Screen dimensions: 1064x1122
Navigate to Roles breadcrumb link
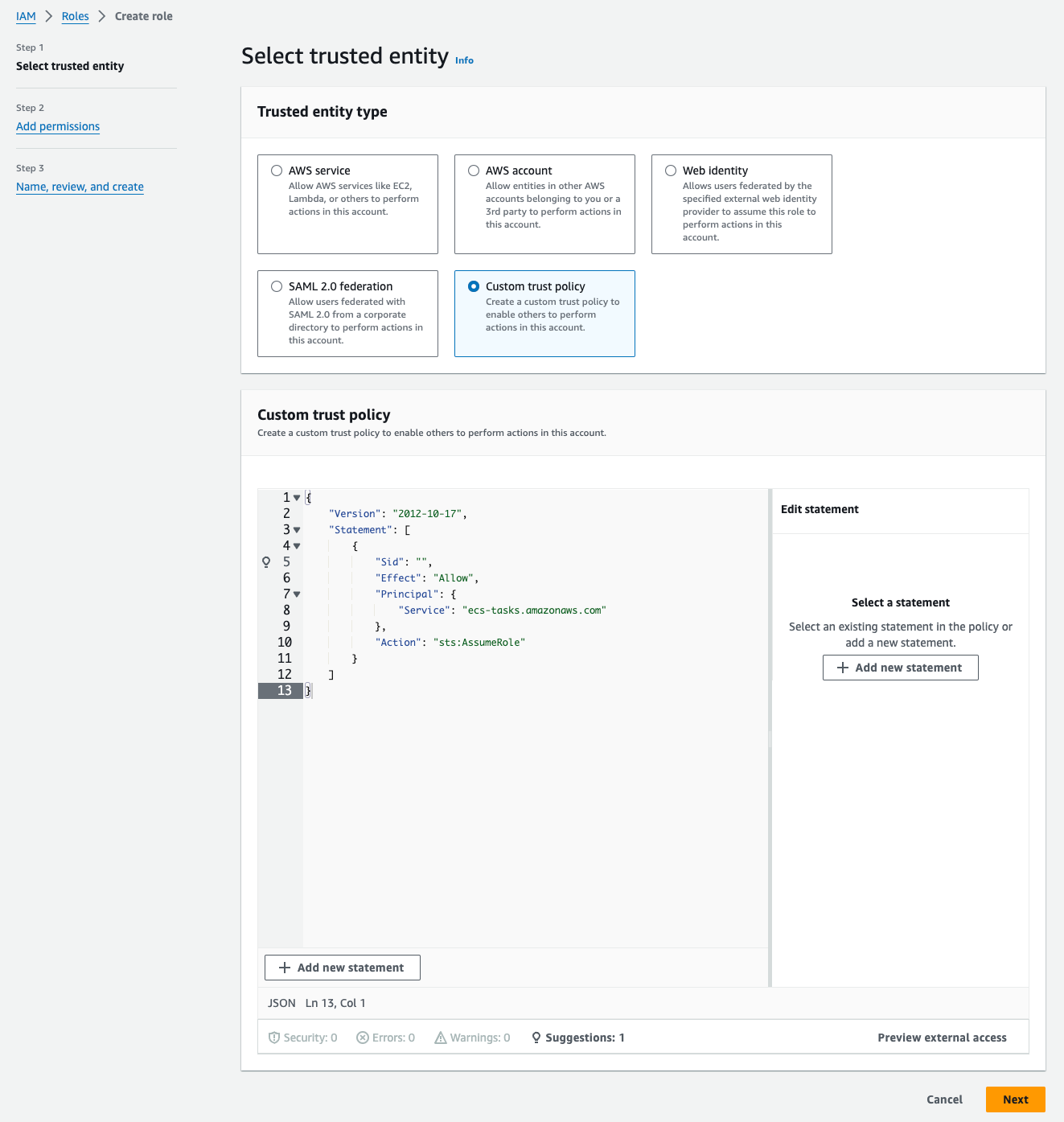pyautogui.click(x=75, y=16)
